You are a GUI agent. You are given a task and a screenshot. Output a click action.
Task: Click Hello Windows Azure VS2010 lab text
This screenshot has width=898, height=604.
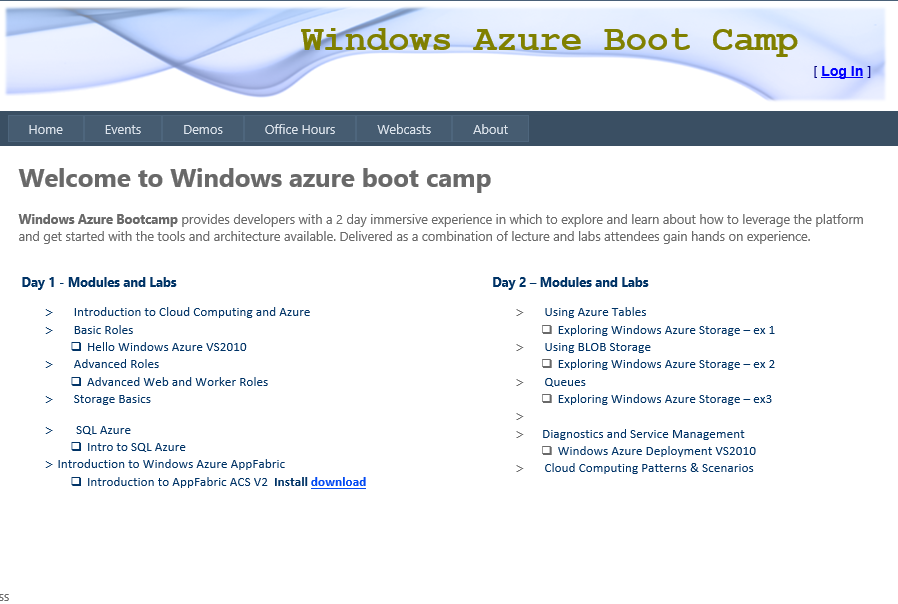point(167,347)
